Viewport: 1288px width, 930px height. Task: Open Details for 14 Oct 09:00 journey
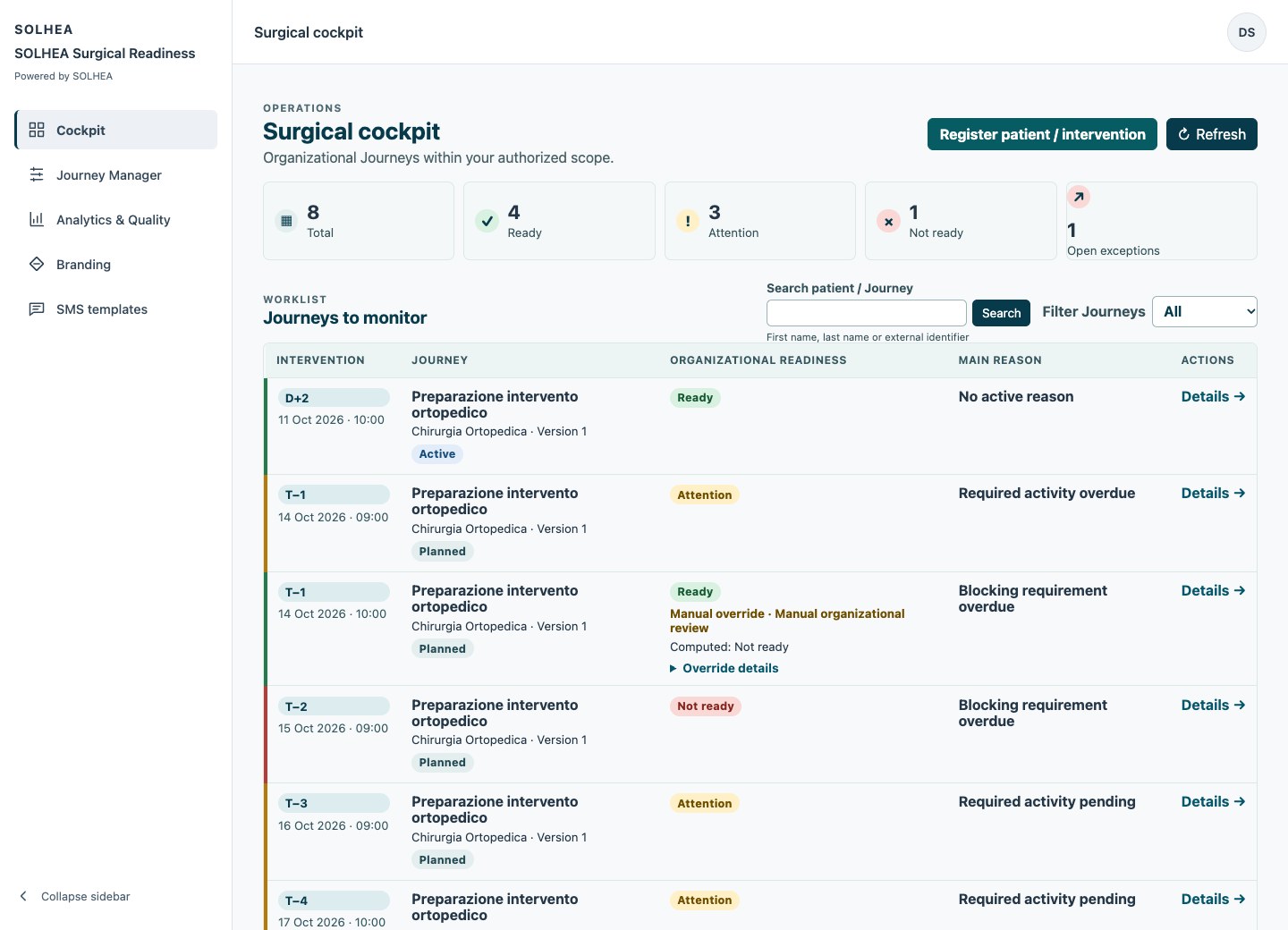[x=1213, y=493]
